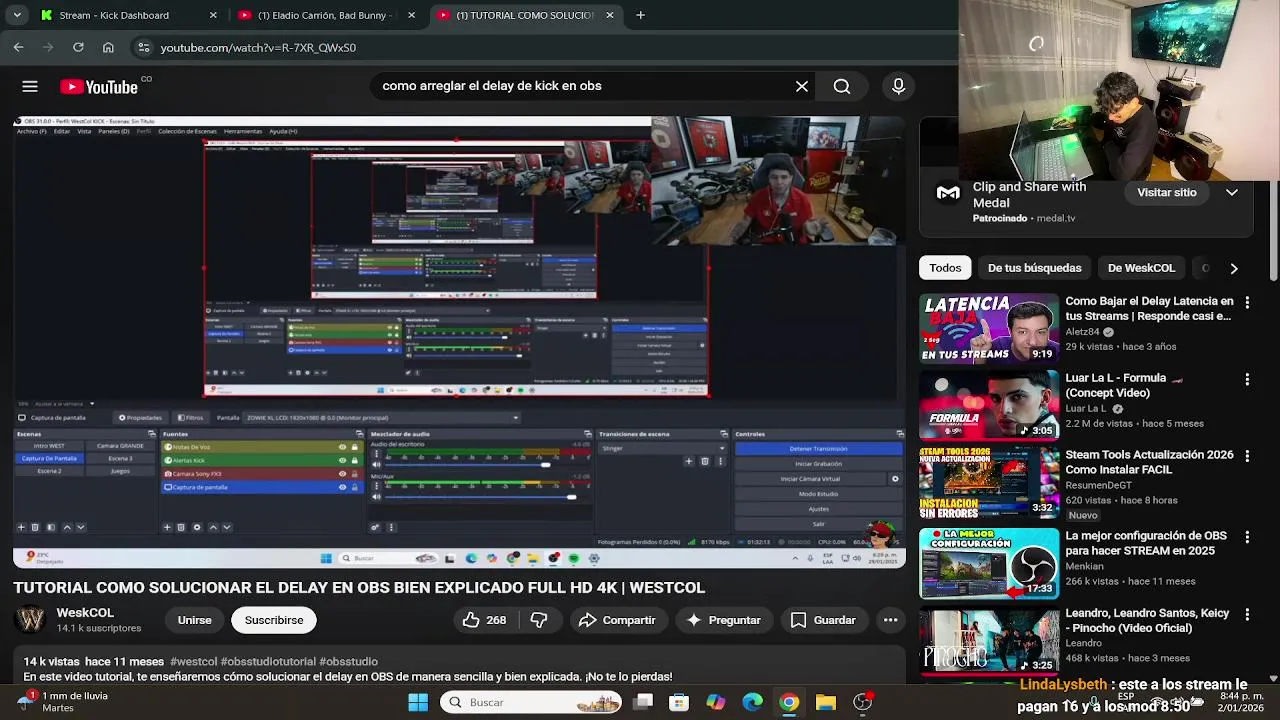Open Chrome home page button
Image resolution: width=1280 pixels, height=720 pixels.
108,47
